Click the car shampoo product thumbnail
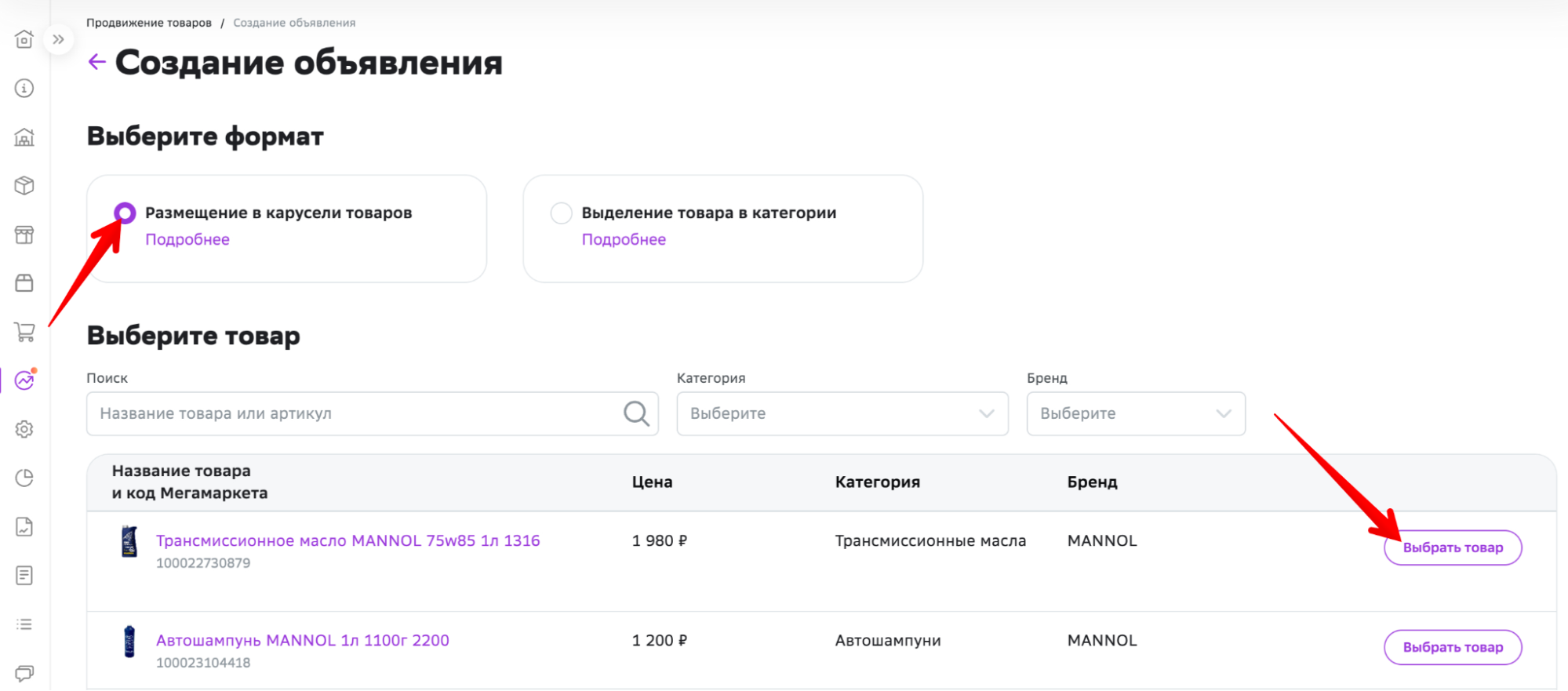1568x691 pixels. [129, 642]
